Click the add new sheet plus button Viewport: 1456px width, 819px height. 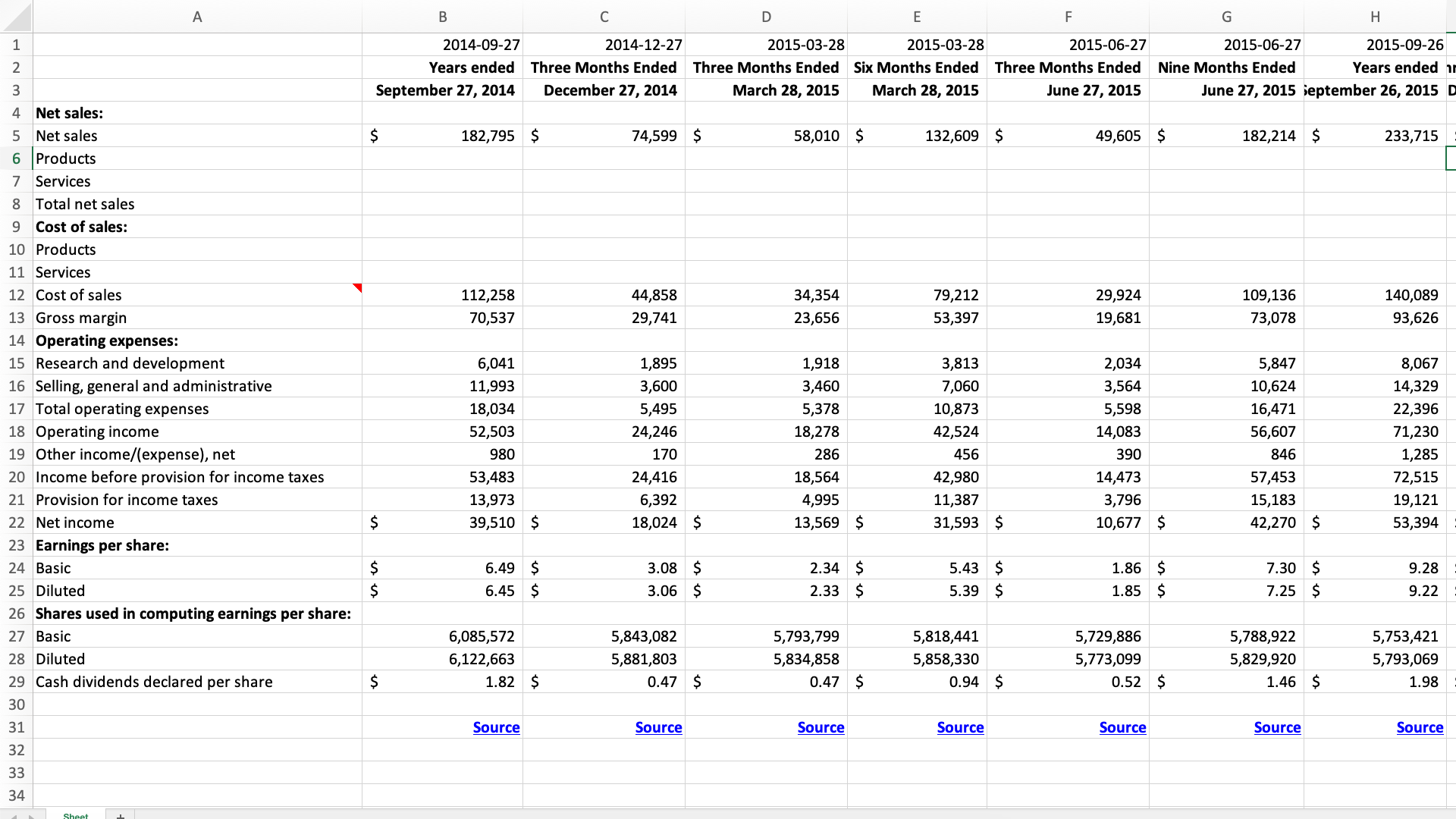pos(120,815)
